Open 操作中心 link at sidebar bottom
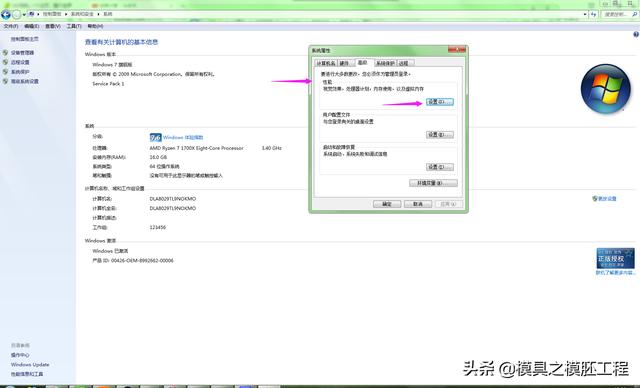Screen dimensions: 640x388 pyautogui.click(x=20, y=355)
